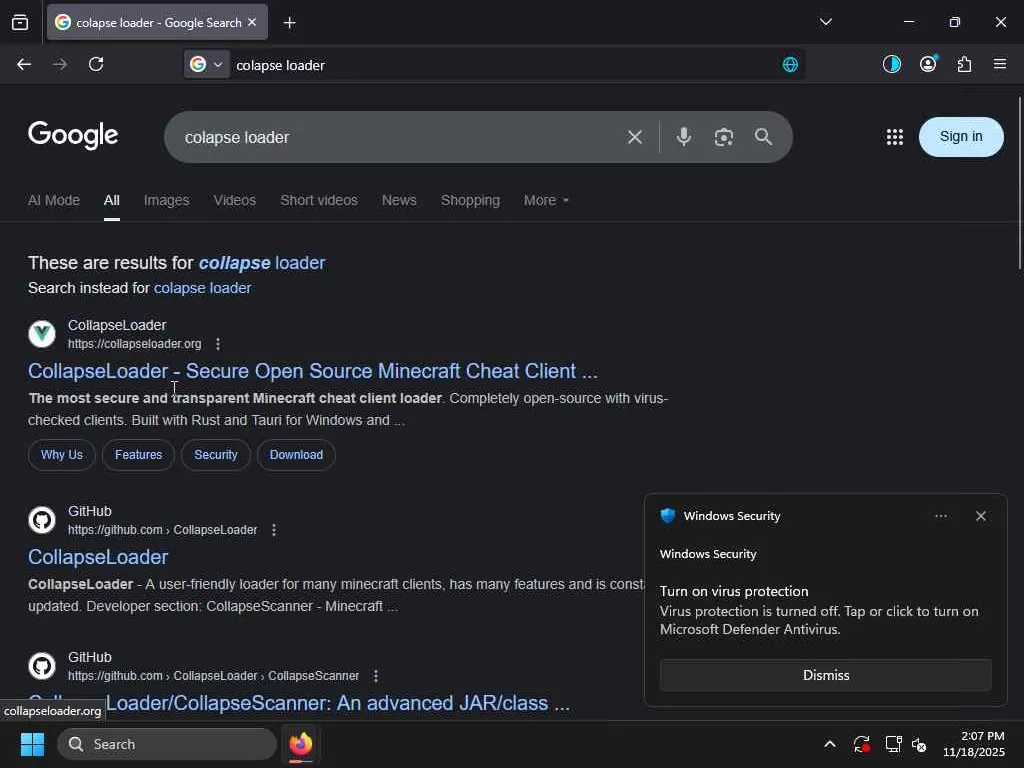This screenshot has height=768, width=1024.
Task: Switch to Images tab
Action: tap(167, 200)
